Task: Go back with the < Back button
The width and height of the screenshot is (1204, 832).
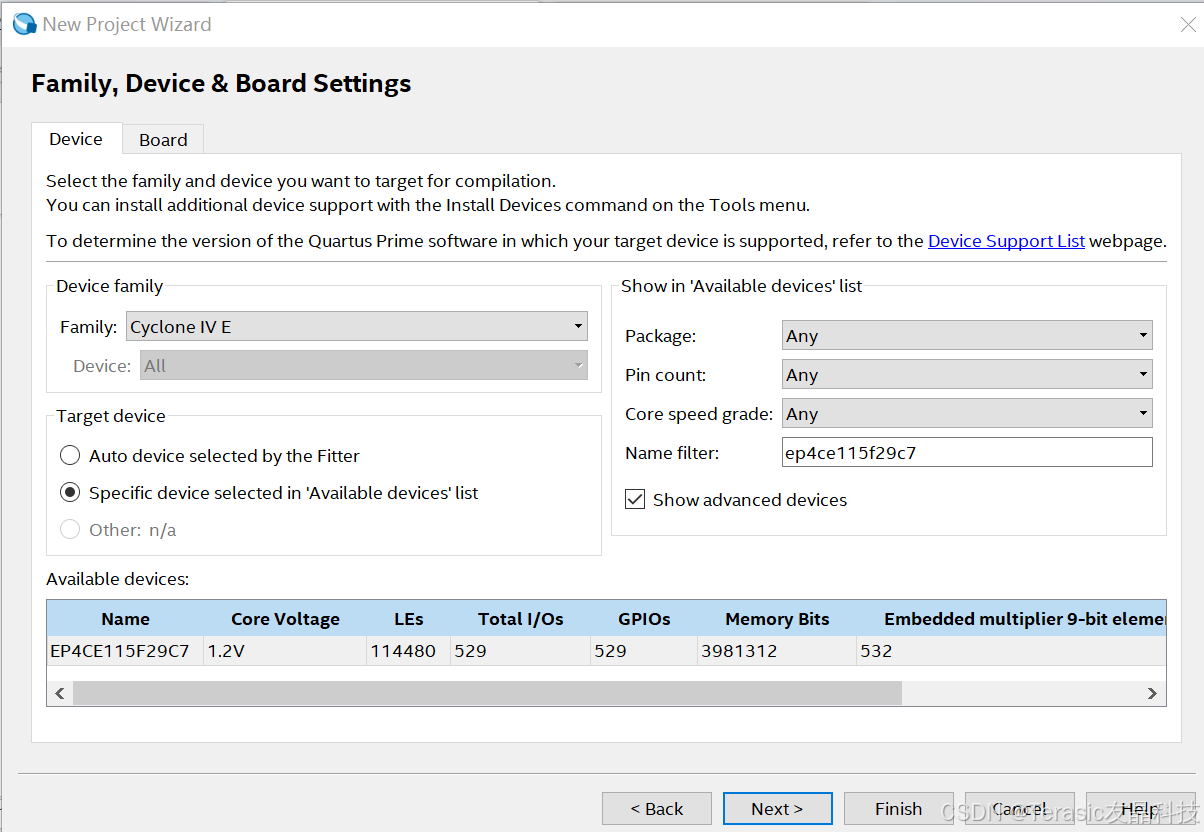Action: (x=657, y=809)
